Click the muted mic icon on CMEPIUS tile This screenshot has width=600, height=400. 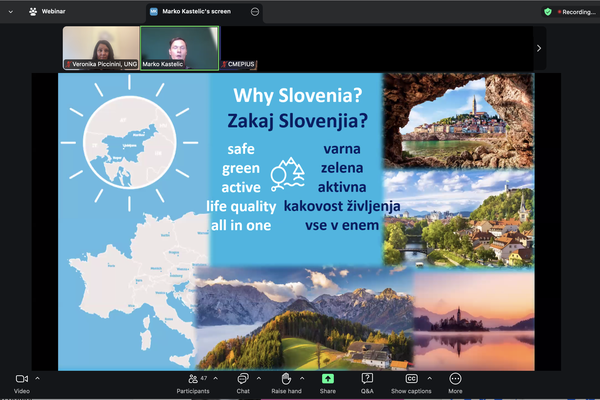(224, 64)
